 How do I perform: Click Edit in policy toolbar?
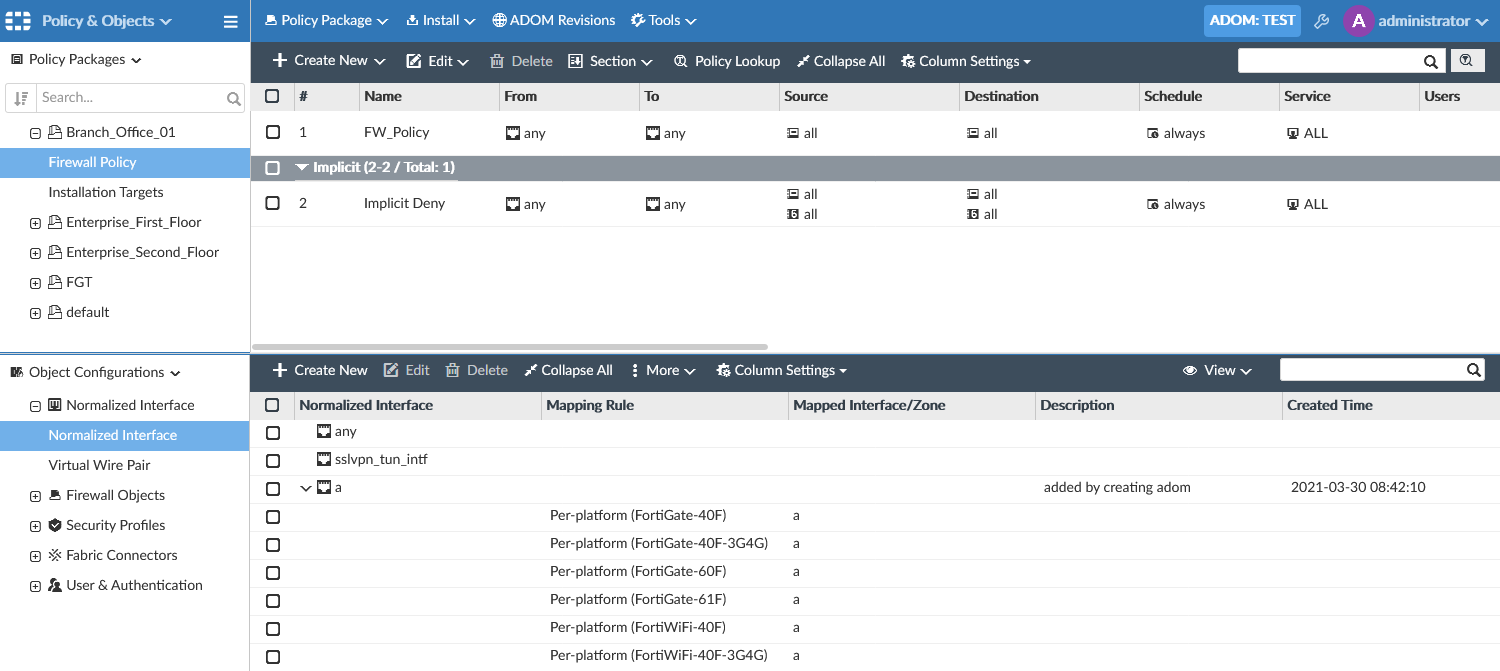tap(438, 61)
